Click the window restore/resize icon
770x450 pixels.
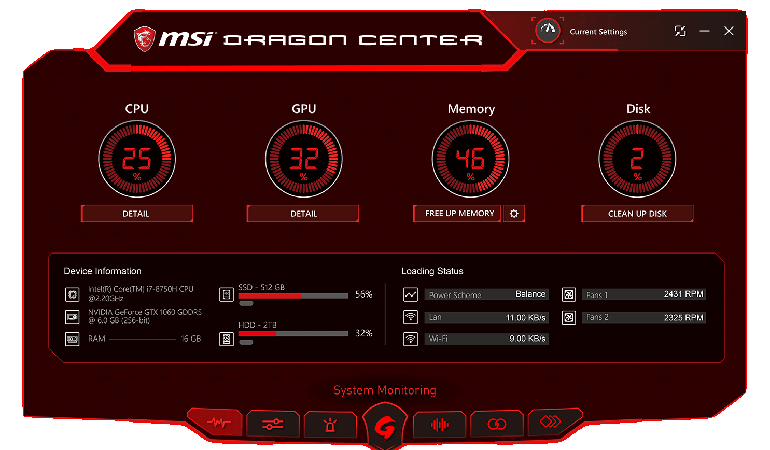coord(680,31)
